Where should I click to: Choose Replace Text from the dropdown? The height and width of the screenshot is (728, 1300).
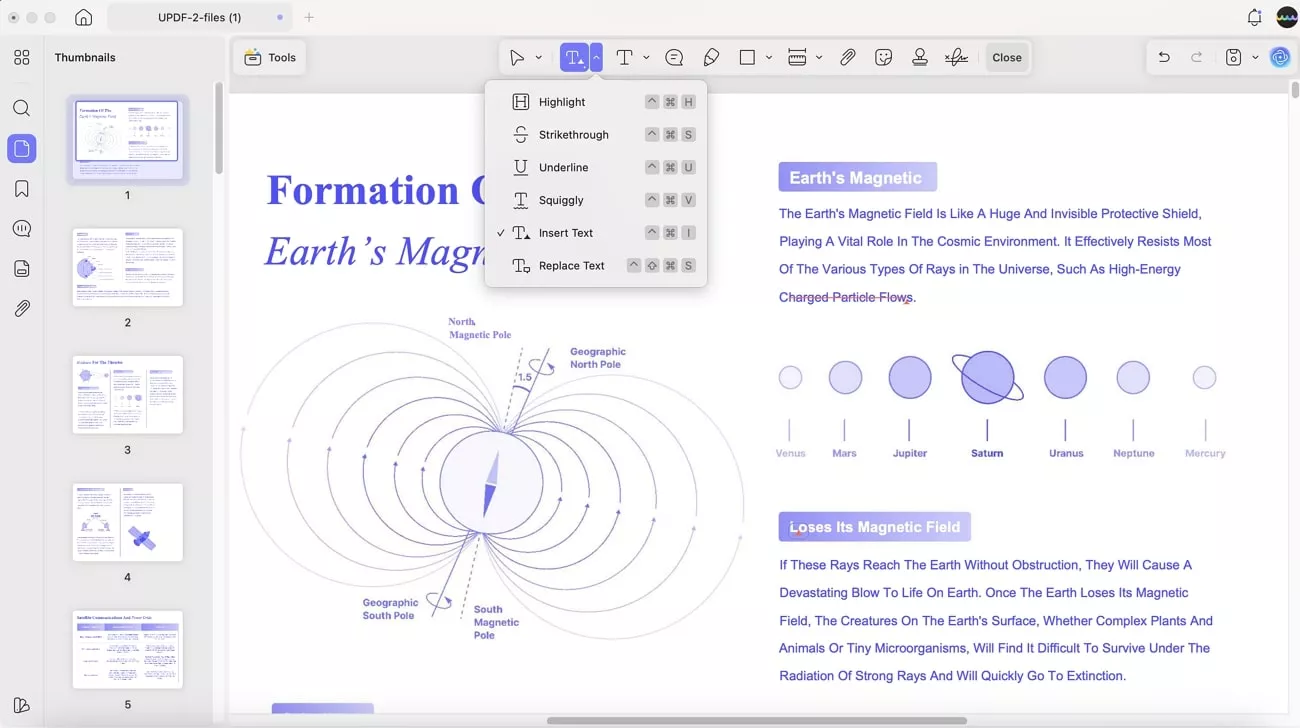pyautogui.click(x=571, y=266)
